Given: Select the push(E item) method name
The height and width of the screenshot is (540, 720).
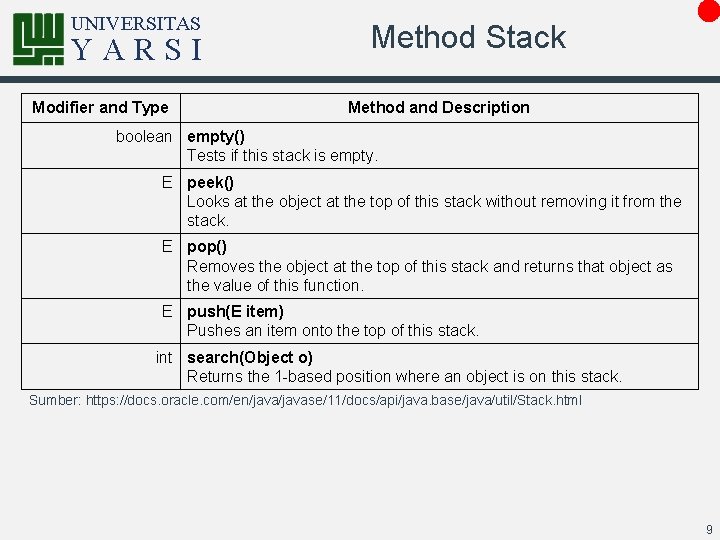Looking at the screenshot, I should click(x=235, y=311).
